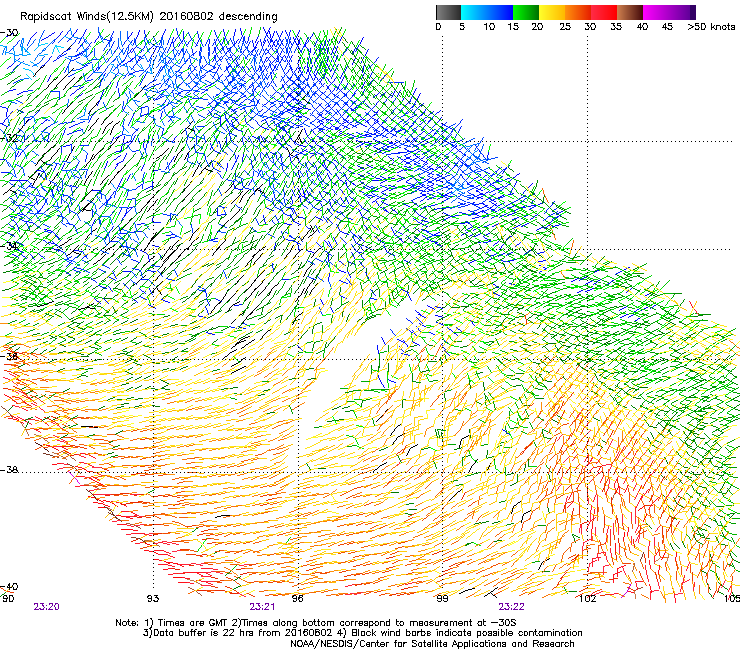This screenshot has height=650, width=740.
Task: Click the '10' label under the color bar
Action: tap(489, 27)
